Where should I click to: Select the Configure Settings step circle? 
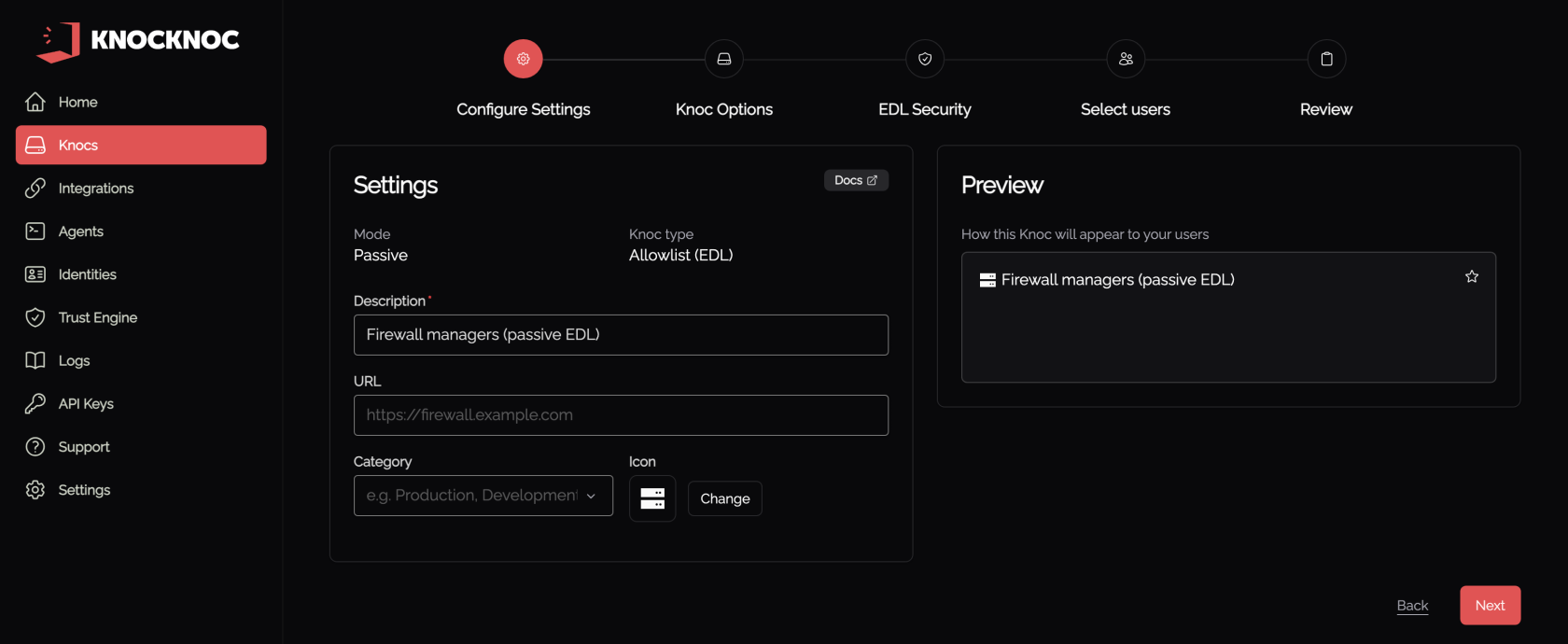pyautogui.click(x=524, y=59)
